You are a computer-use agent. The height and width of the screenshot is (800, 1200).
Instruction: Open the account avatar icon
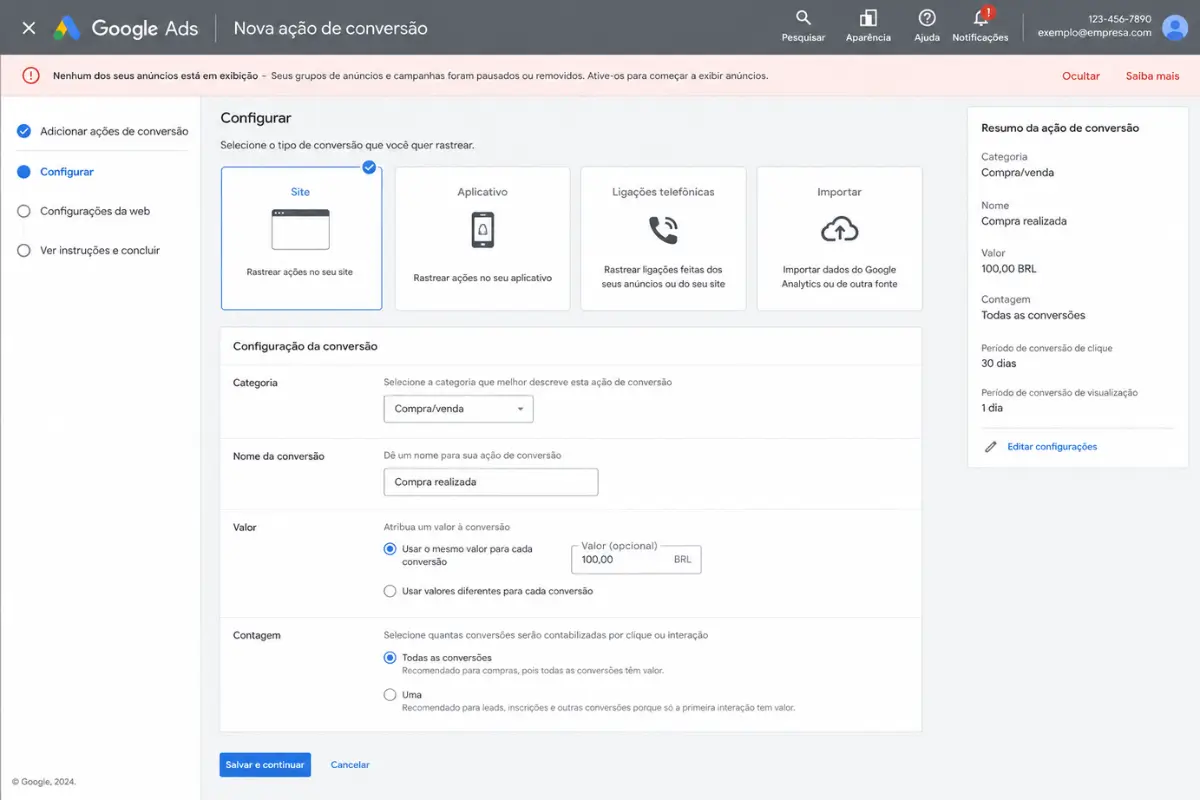(x=1174, y=27)
